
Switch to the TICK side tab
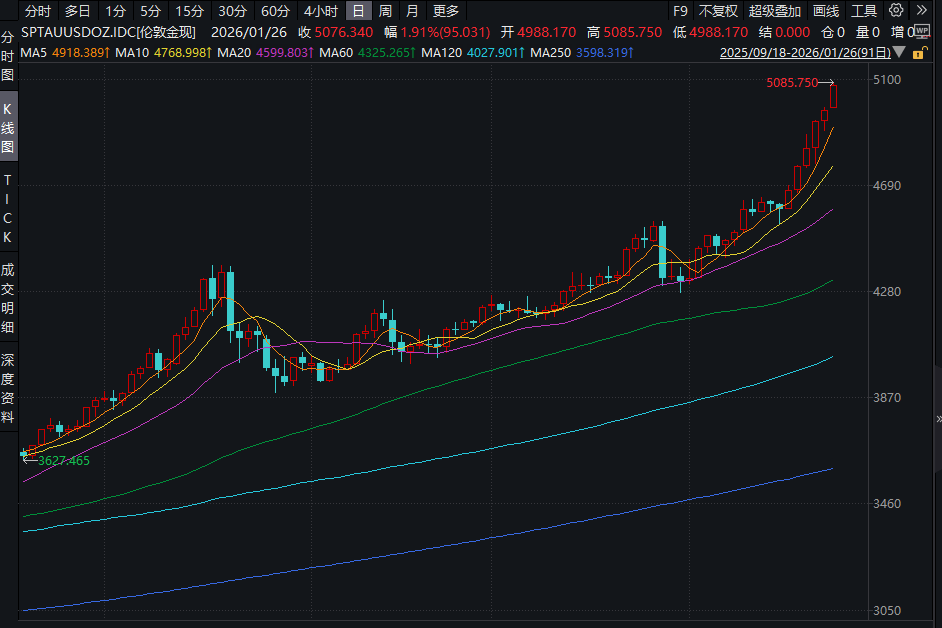click(x=8, y=208)
